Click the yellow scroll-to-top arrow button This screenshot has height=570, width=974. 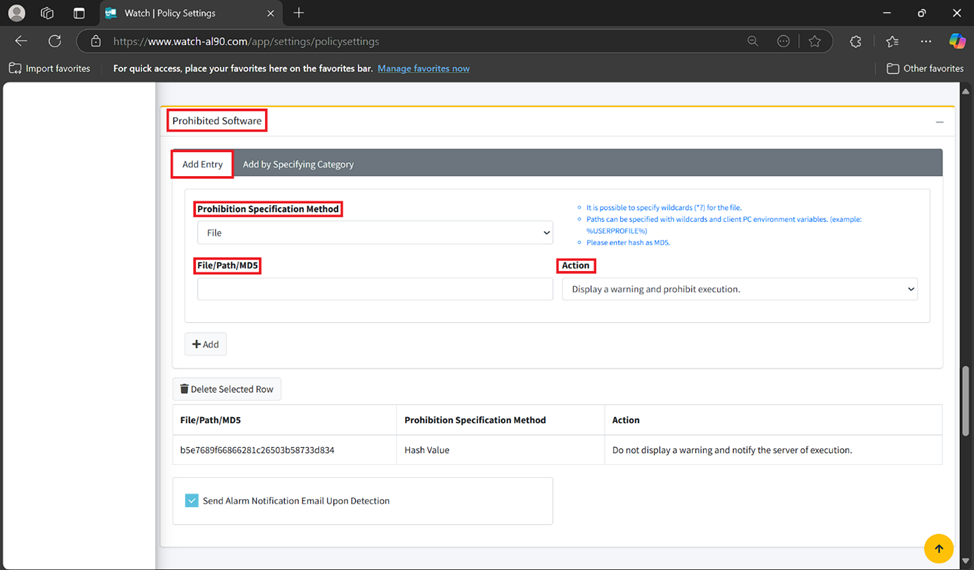(938, 549)
